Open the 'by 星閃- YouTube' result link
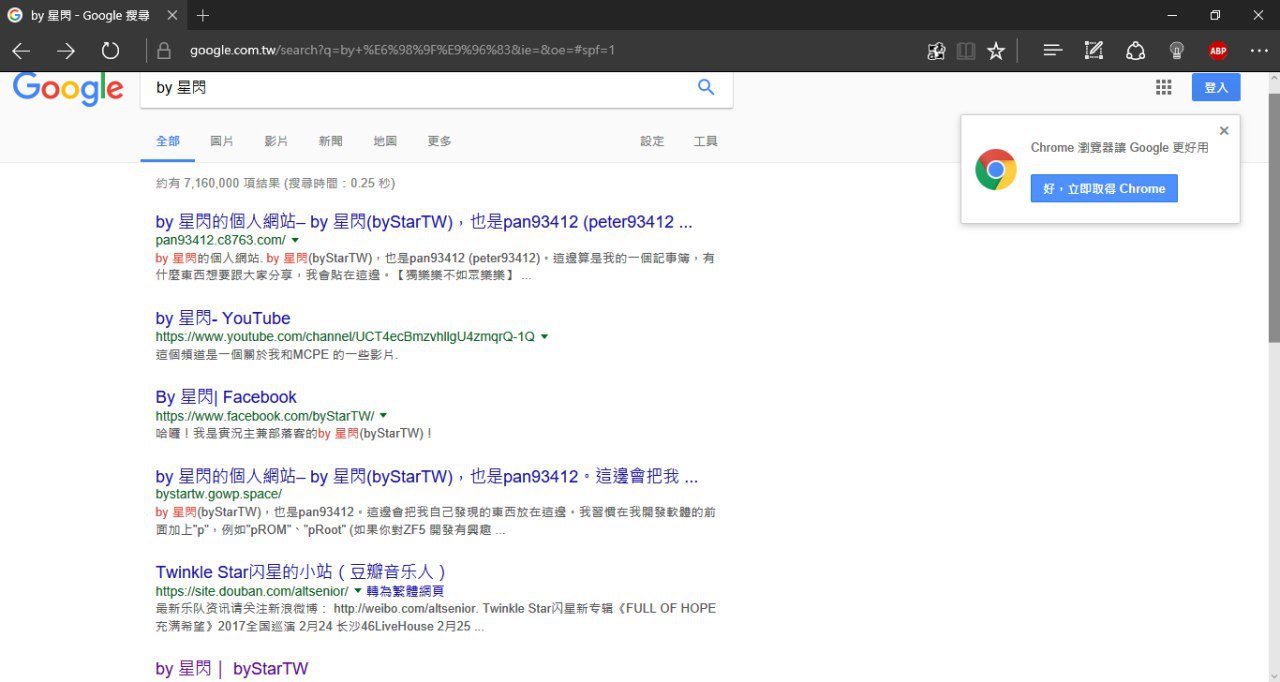 tap(223, 319)
